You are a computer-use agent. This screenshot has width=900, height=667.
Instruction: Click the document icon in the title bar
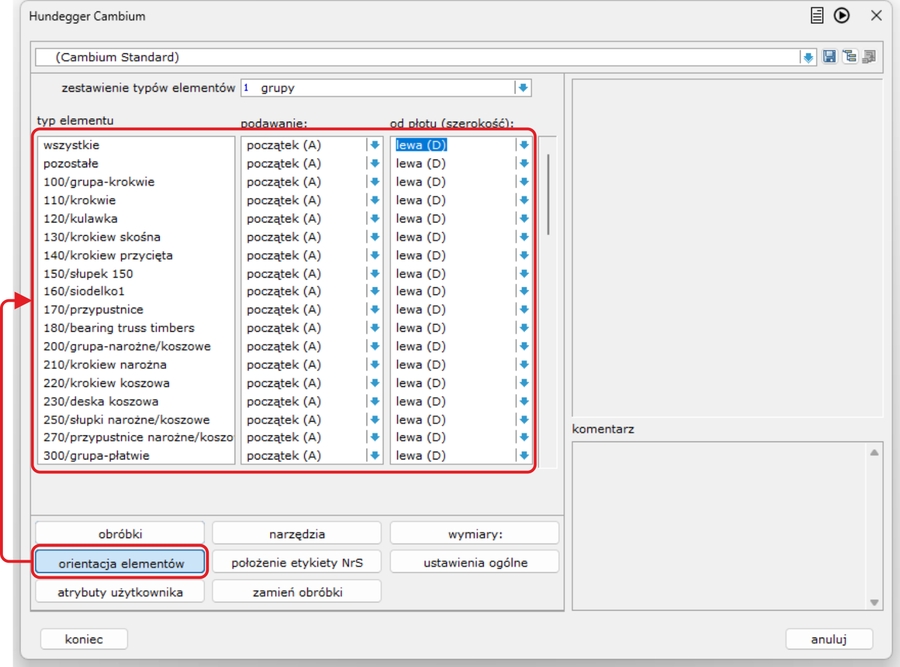point(817,16)
